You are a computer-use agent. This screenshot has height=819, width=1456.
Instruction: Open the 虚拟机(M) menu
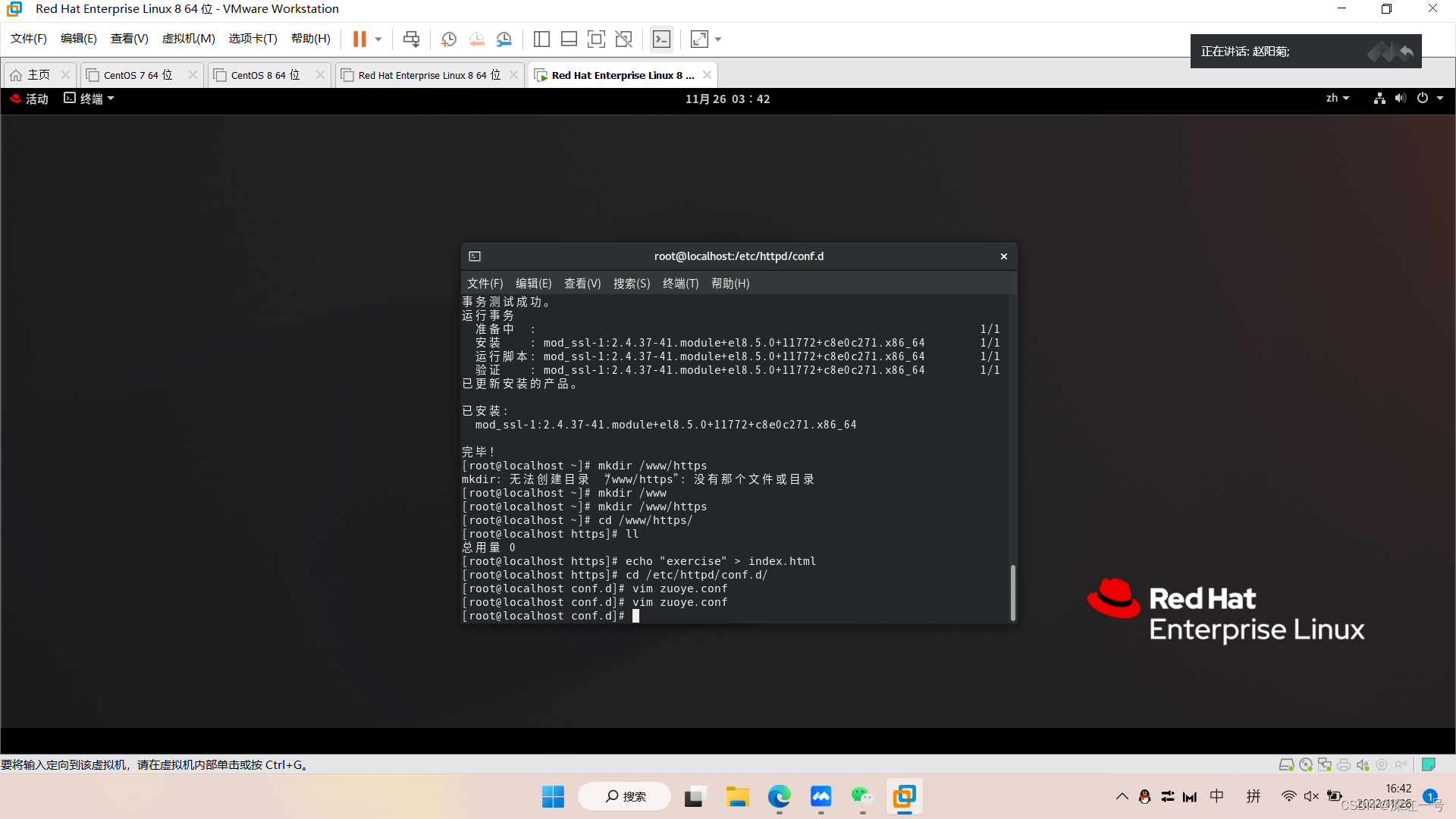(188, 39)
